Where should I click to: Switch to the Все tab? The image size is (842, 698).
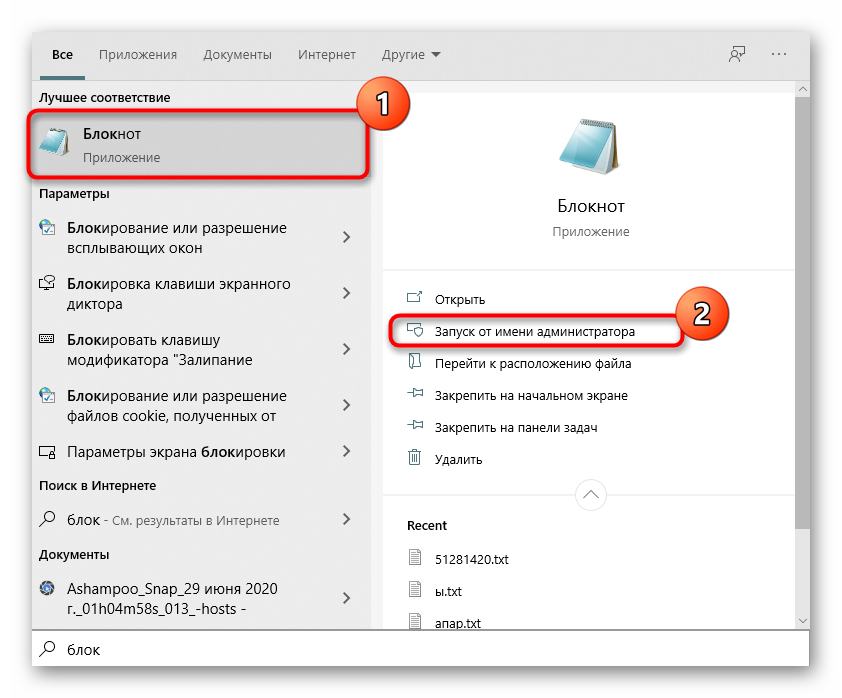click(x=62, y=55)
